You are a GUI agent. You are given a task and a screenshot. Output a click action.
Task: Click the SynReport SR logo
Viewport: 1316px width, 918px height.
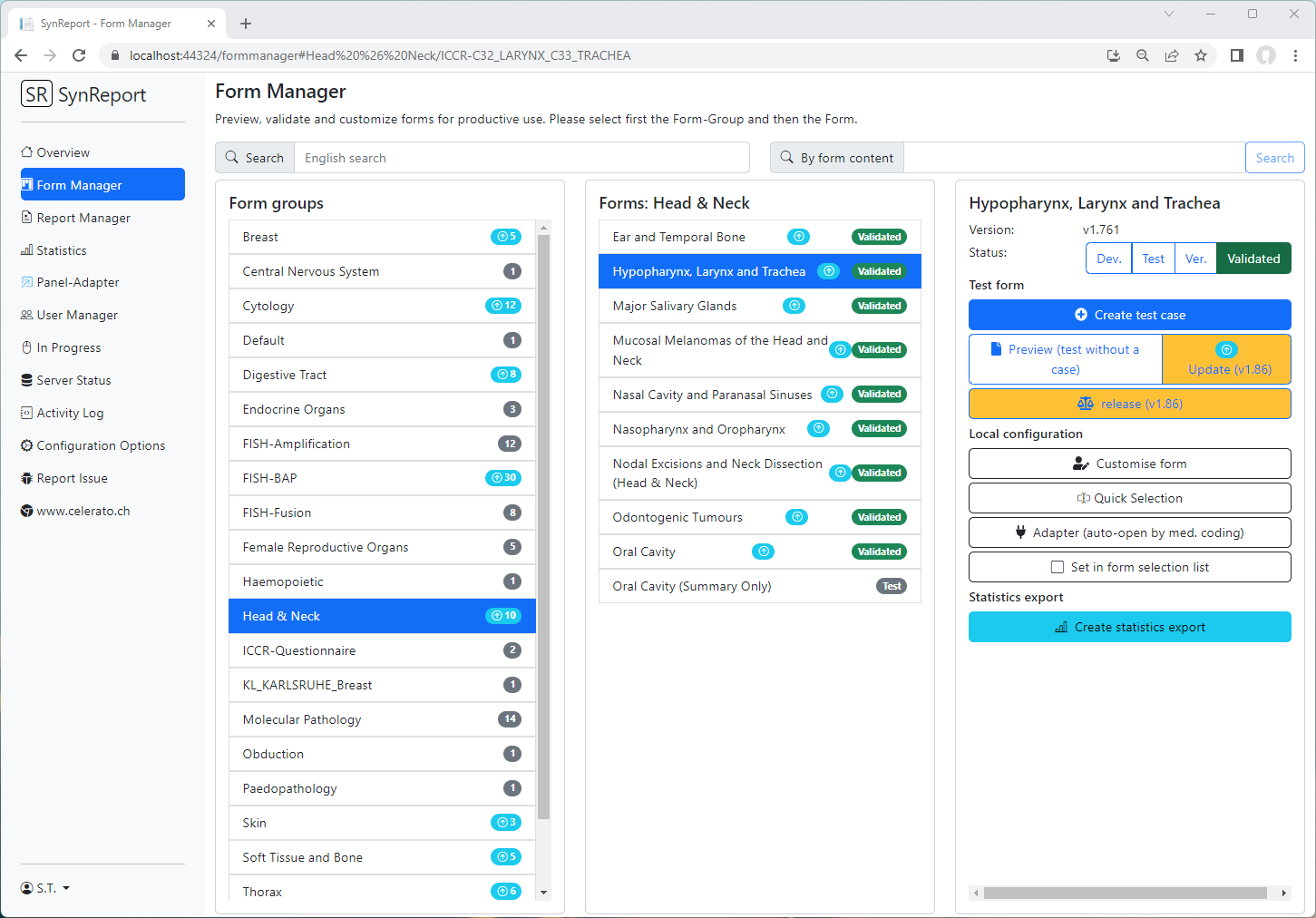pos(37,94)
